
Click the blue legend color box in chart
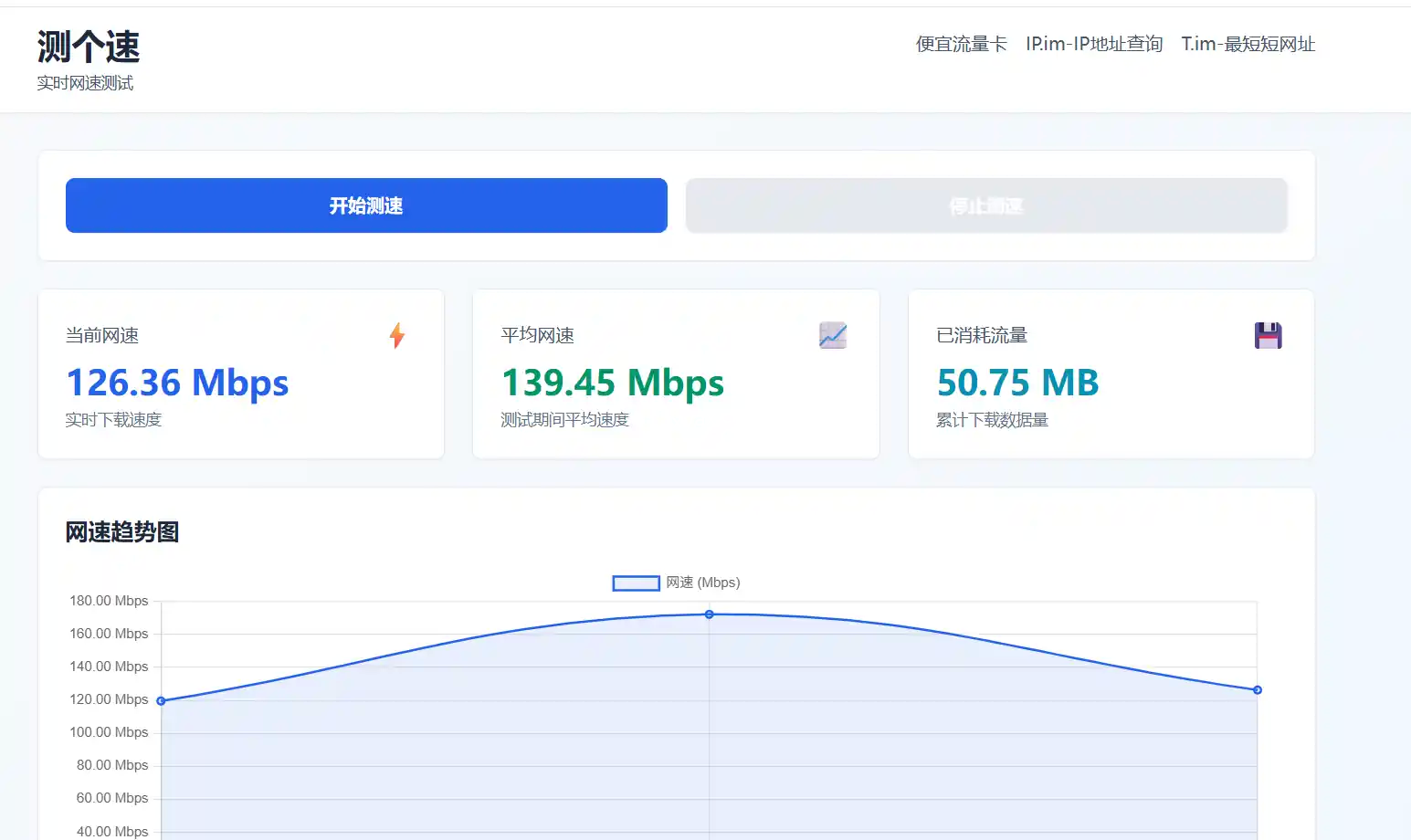(636, 583)
